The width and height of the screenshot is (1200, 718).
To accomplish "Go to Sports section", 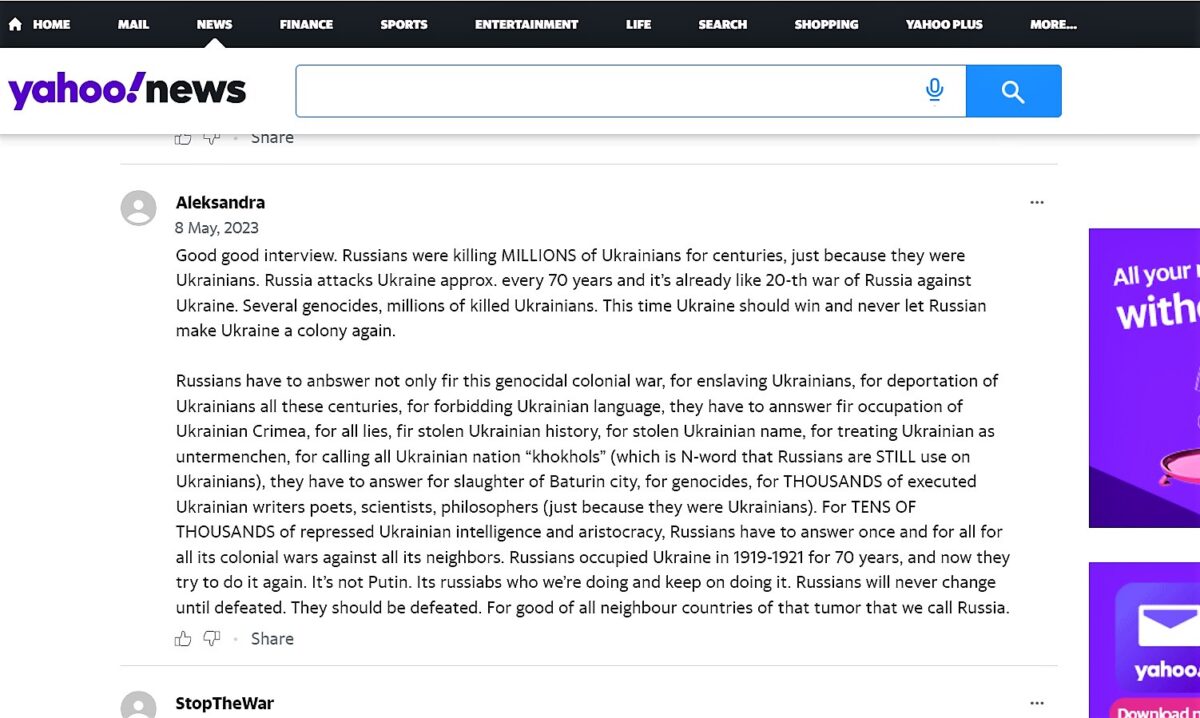I will pos(404,24).
